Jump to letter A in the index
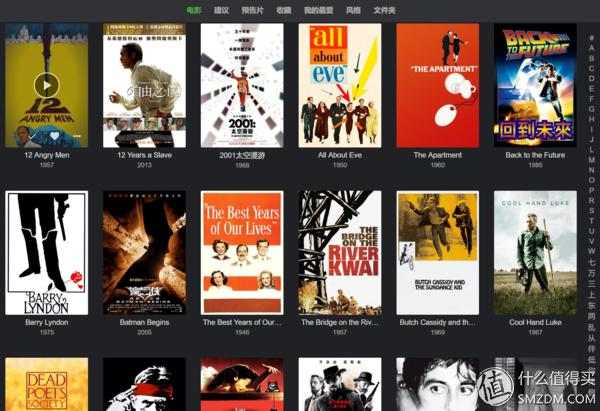 pos(592,48)
